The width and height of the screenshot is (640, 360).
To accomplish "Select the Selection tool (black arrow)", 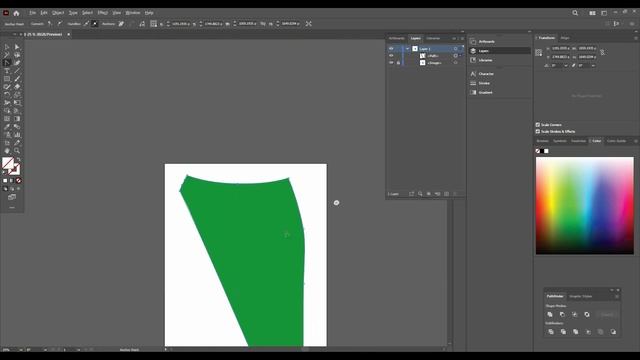I will coord(7,47).
